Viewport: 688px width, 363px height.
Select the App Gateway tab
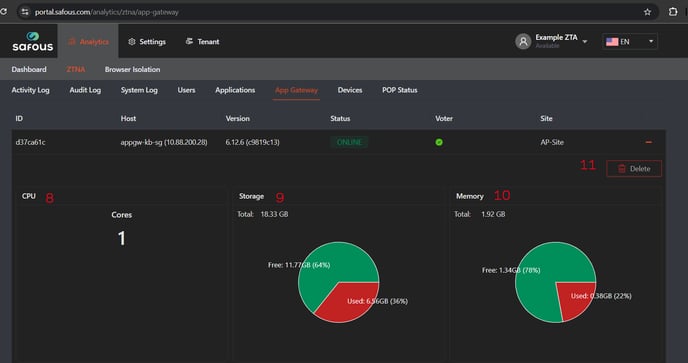point(296,90)
